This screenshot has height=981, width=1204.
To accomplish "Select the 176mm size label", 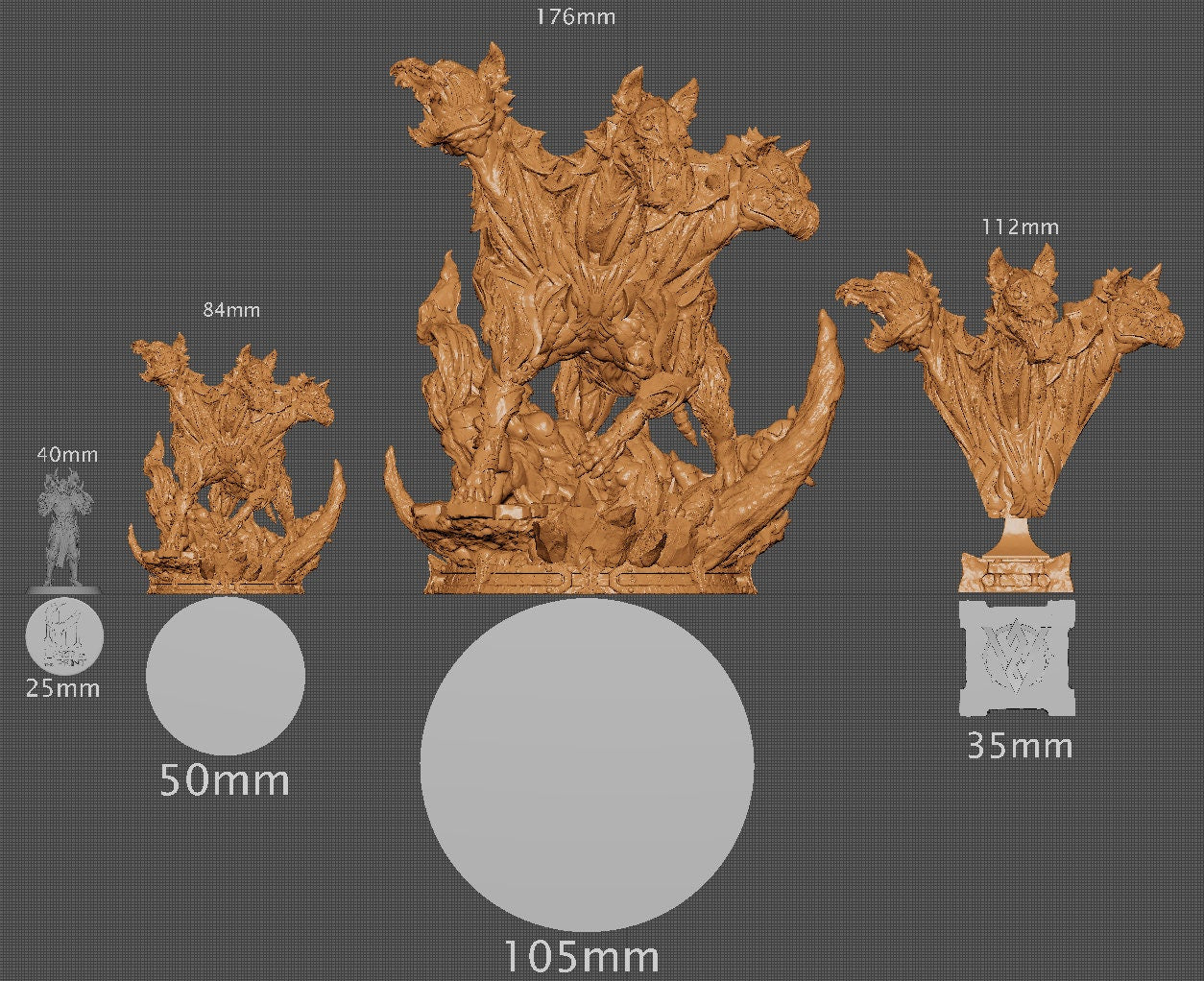I will point(574,16).
